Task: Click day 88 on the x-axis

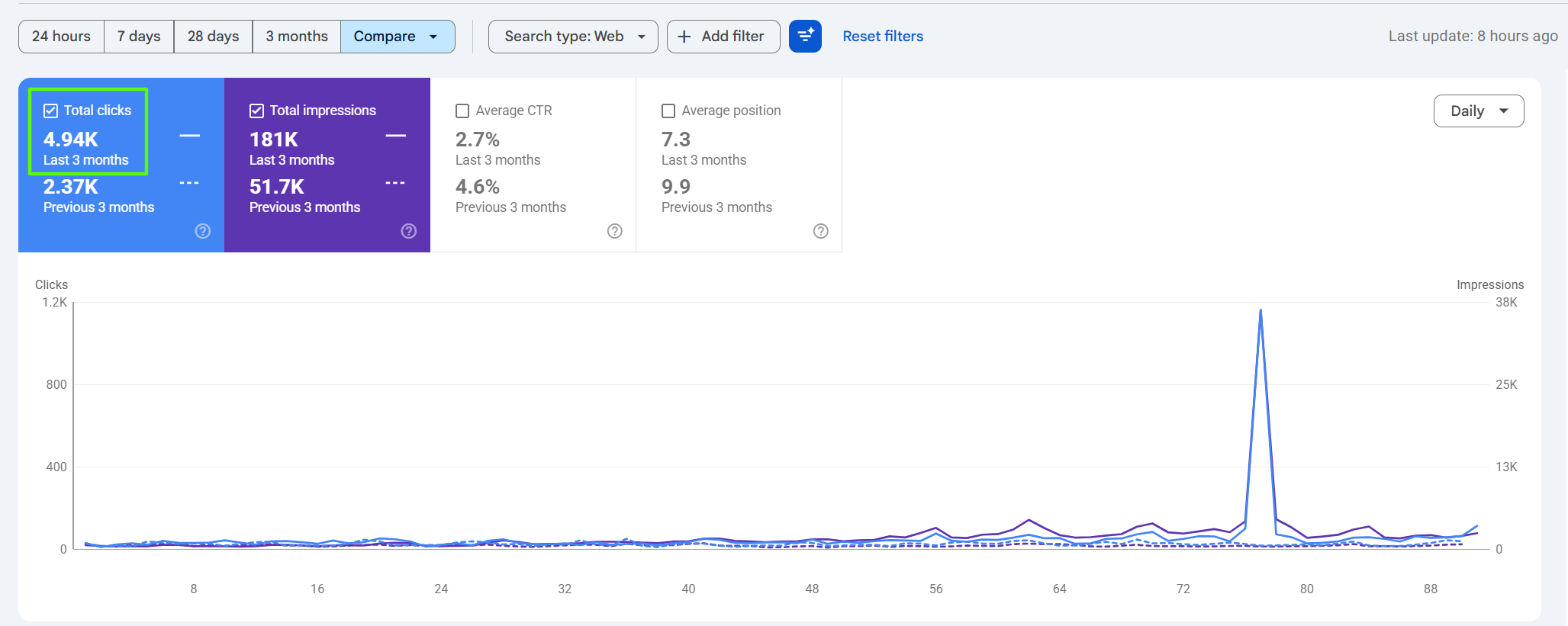Action: [x=1431, y=589]
